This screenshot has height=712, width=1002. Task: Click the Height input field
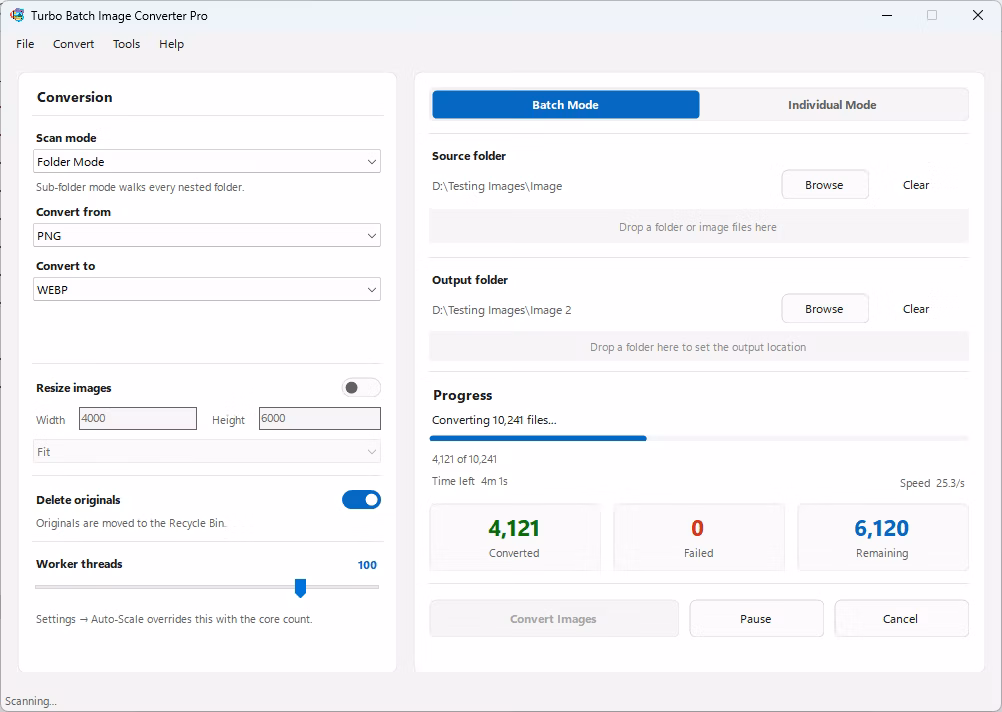click(x=320, y=419)
